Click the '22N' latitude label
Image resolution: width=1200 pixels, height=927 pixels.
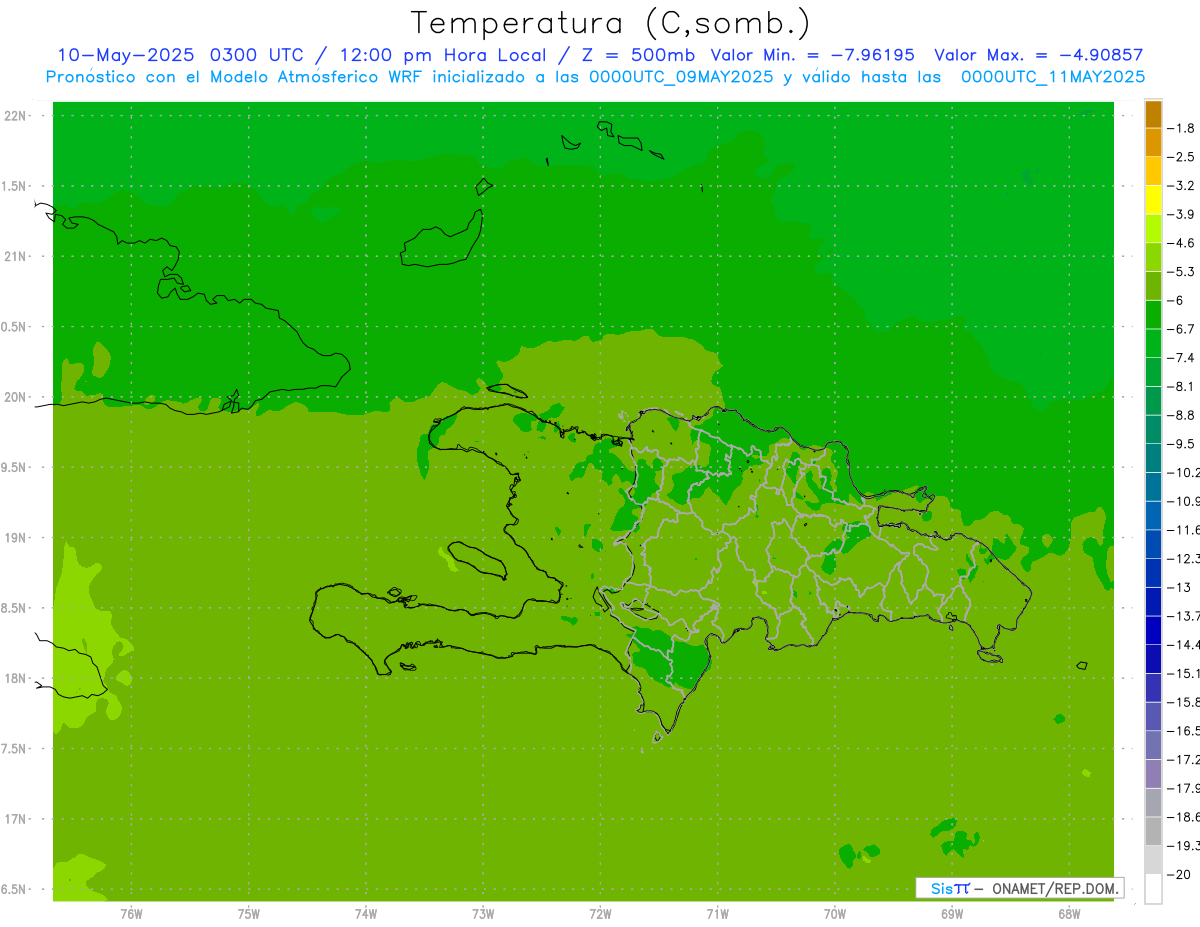pos(14,116)
